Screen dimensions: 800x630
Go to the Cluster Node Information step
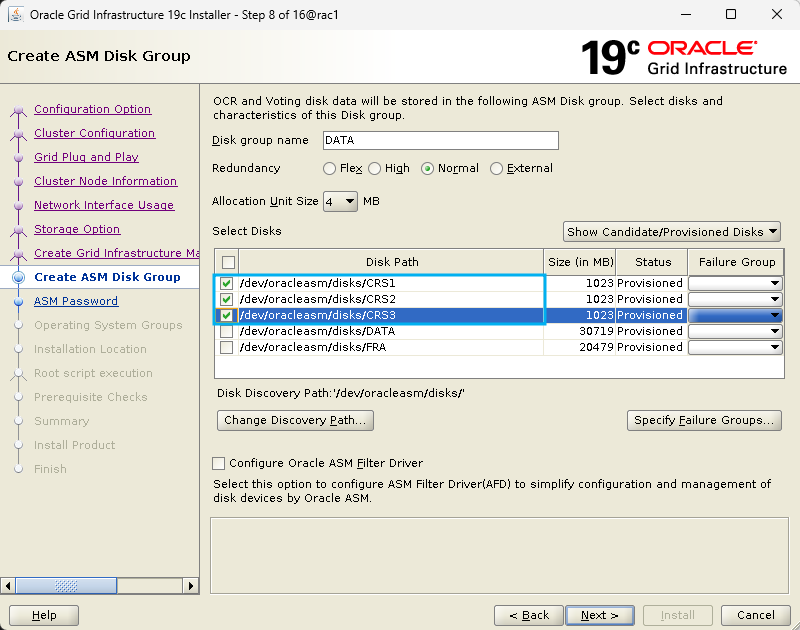[x=106, y=181]
